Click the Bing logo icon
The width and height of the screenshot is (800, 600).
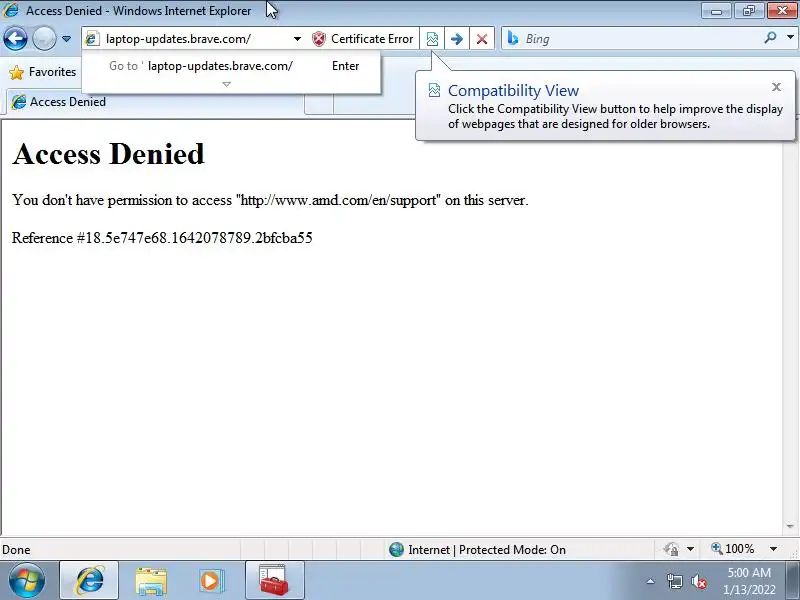click(513, 39)
